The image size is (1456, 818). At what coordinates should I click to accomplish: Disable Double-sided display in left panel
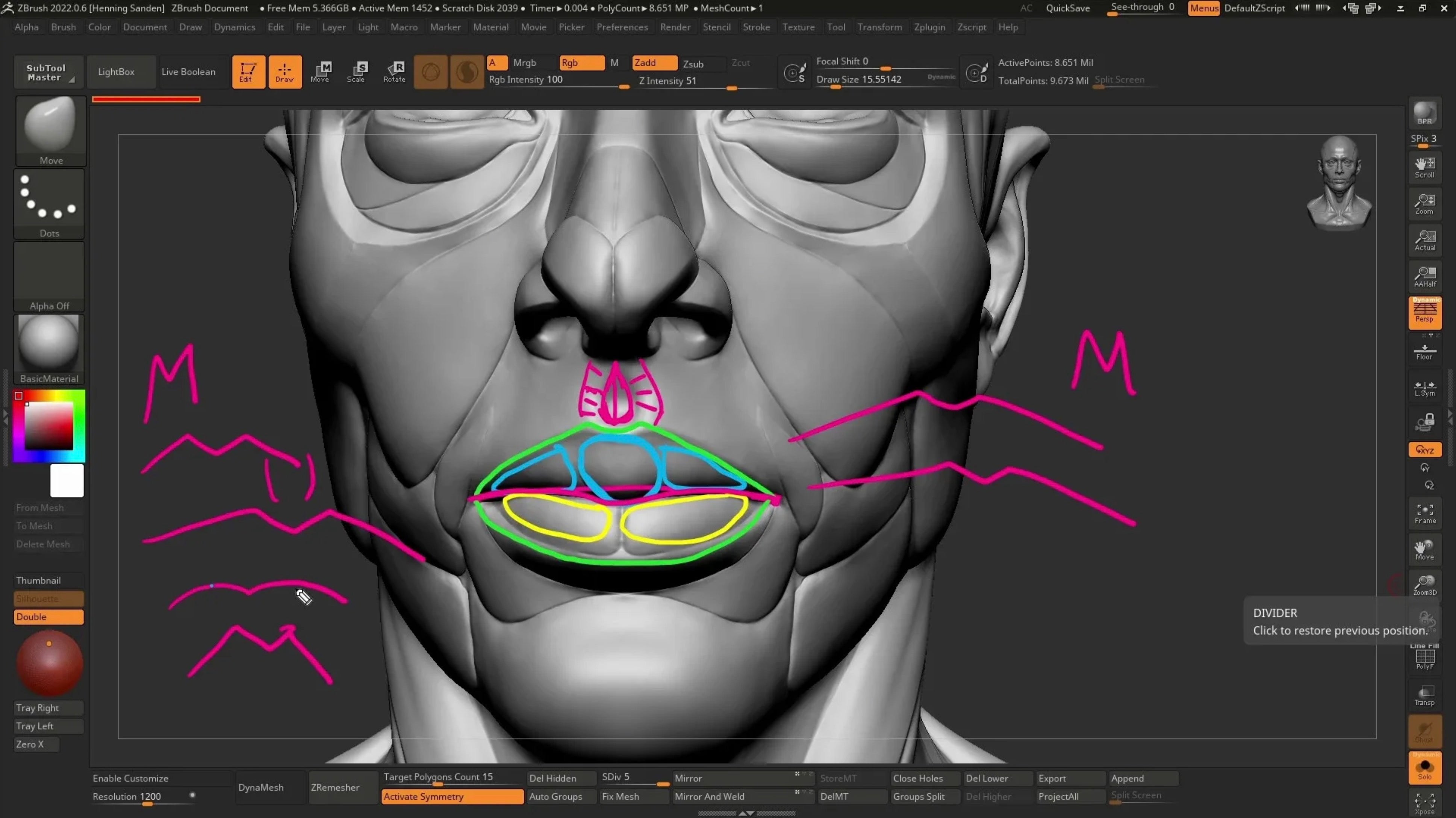(x=48, y=617)
